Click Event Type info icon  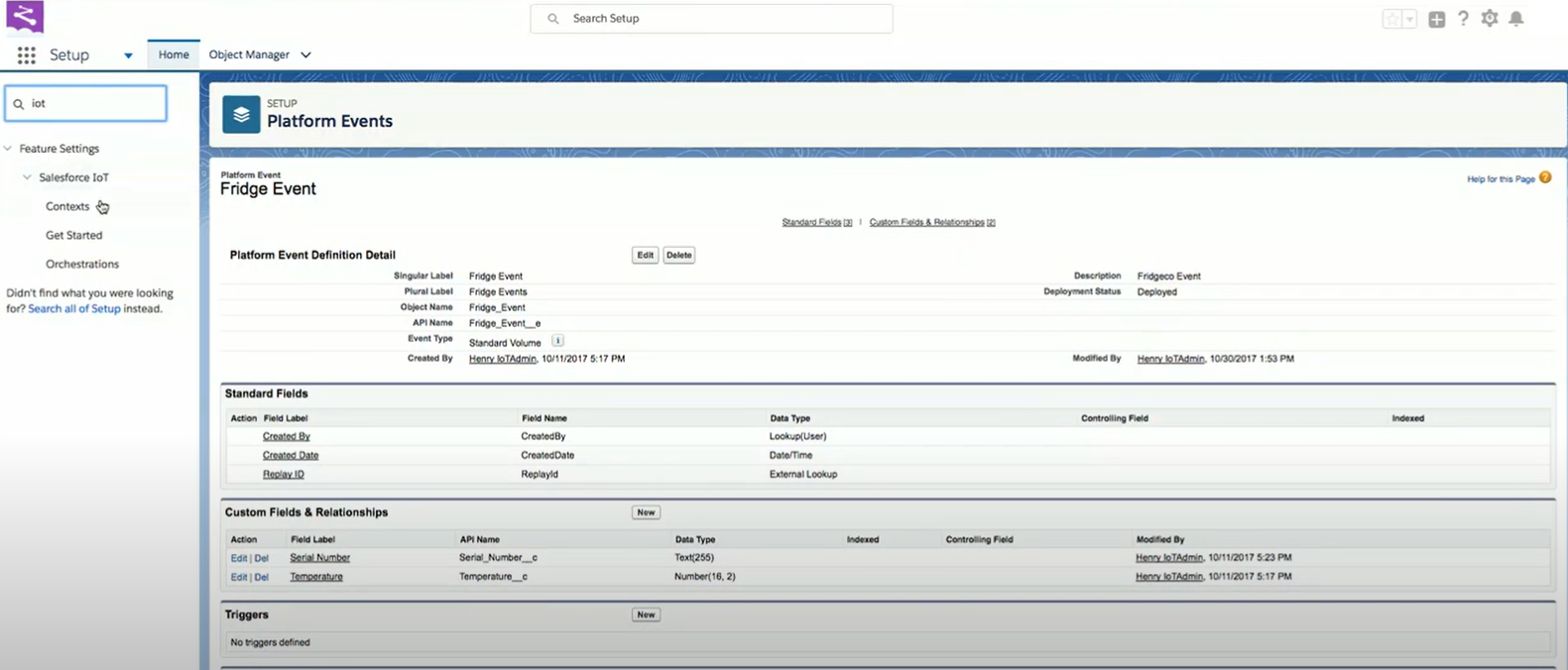click(557, 341)
